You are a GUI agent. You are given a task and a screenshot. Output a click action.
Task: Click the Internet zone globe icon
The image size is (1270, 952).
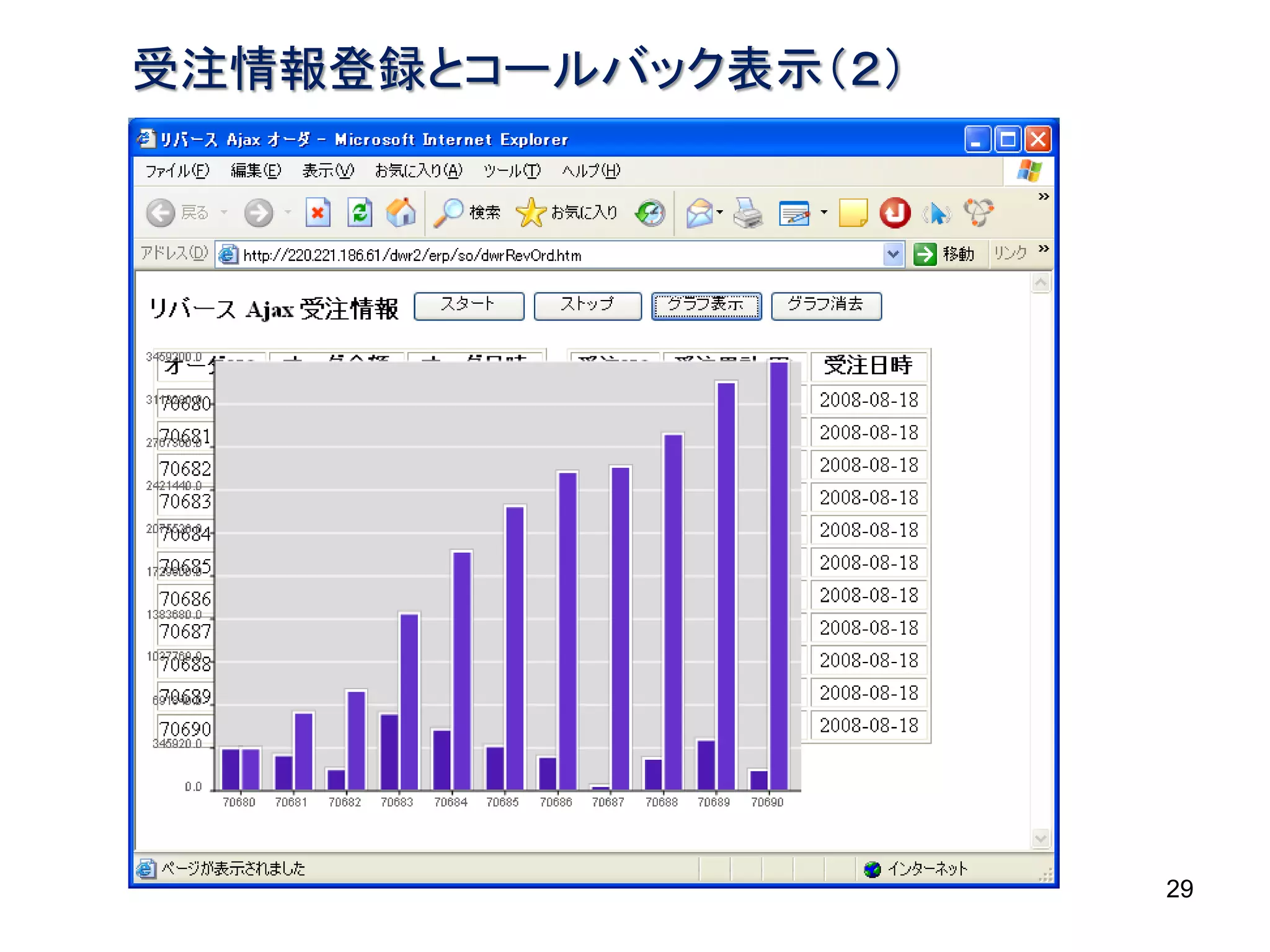873,870
